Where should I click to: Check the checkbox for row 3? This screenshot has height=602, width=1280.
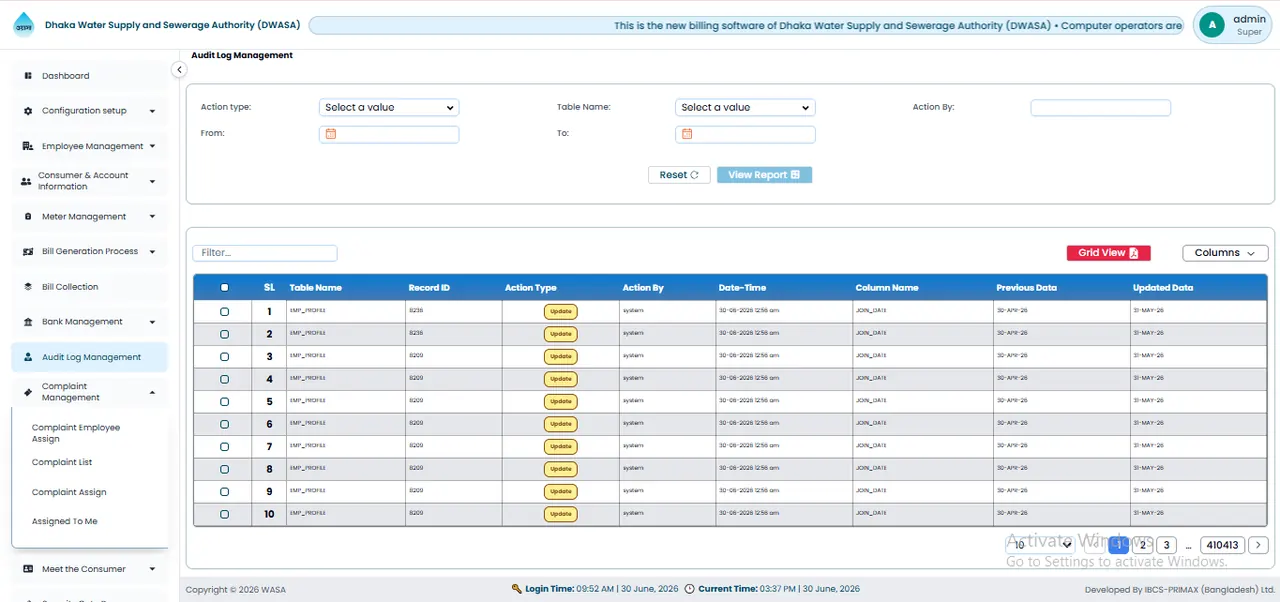tap(224, 357)
